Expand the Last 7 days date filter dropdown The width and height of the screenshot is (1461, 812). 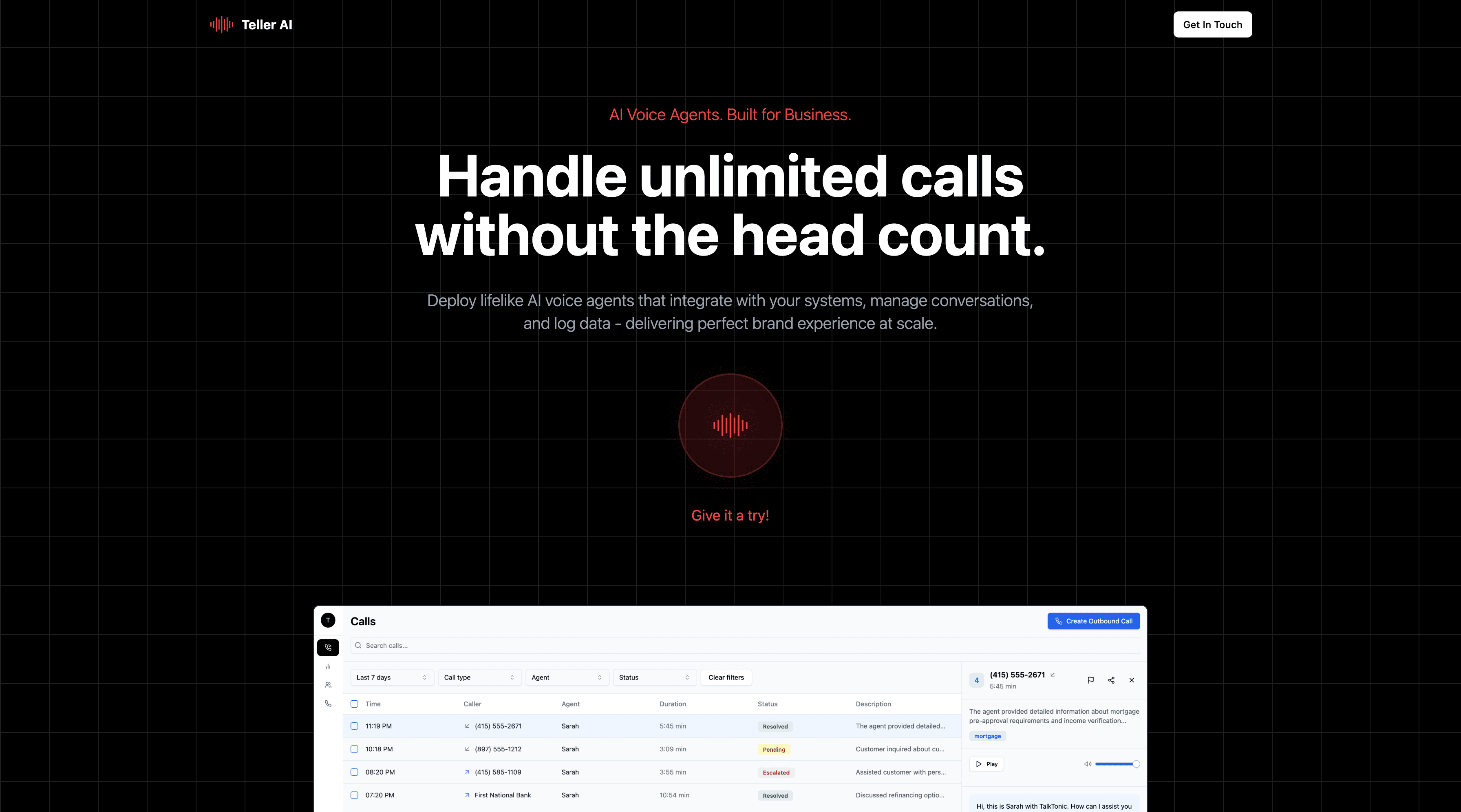coord(390,677)
